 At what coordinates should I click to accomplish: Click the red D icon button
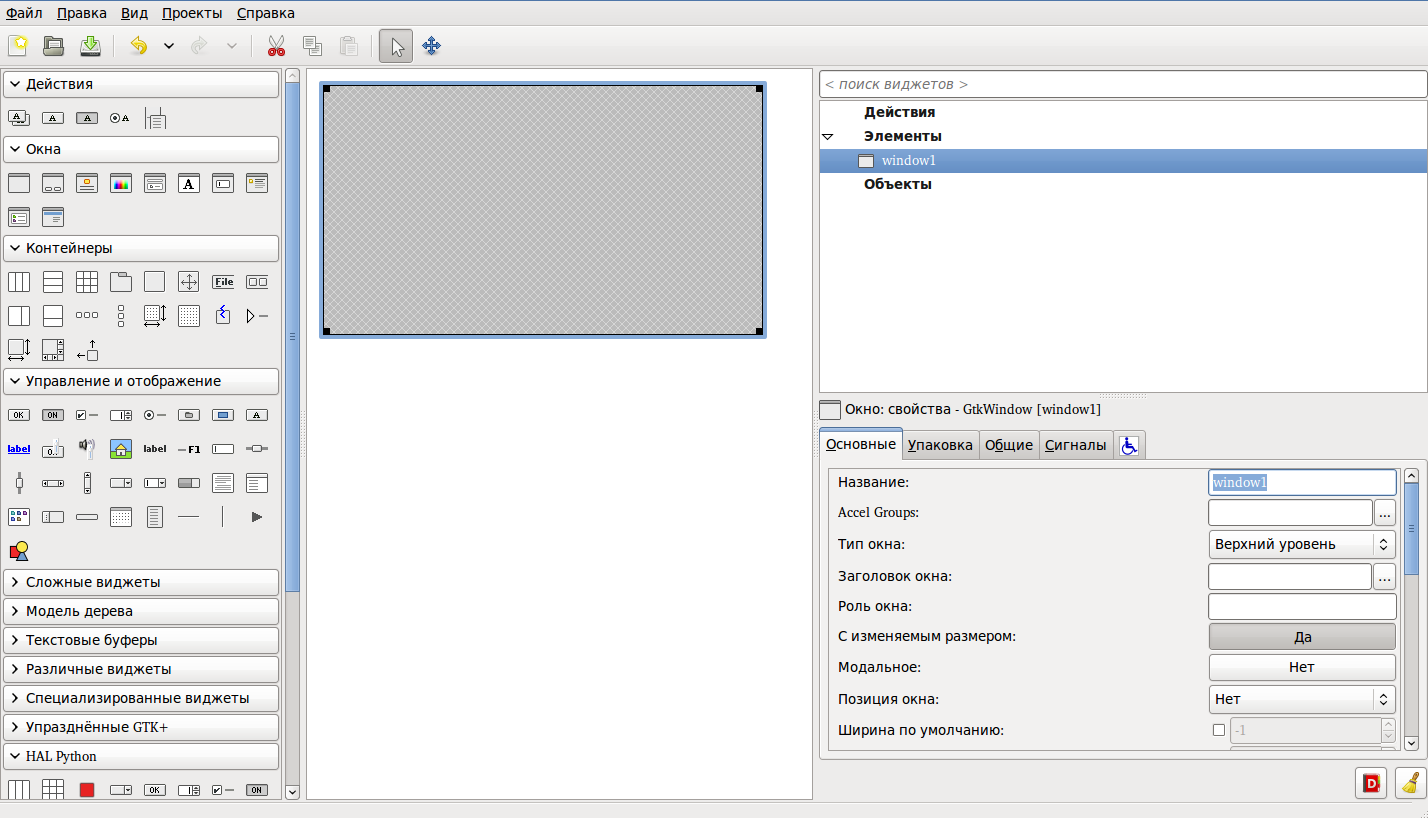click(1371, 783)
